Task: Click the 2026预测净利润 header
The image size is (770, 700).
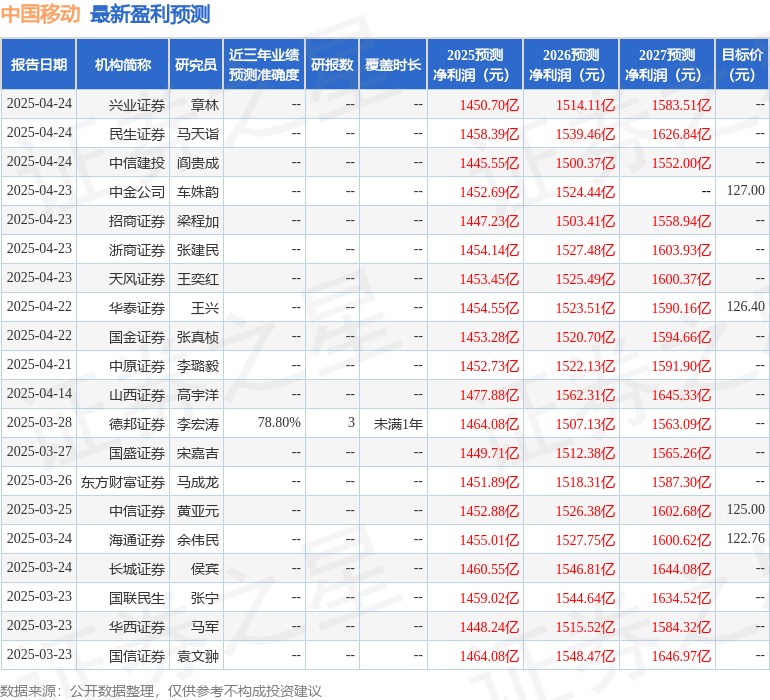Action: [571, 65]
